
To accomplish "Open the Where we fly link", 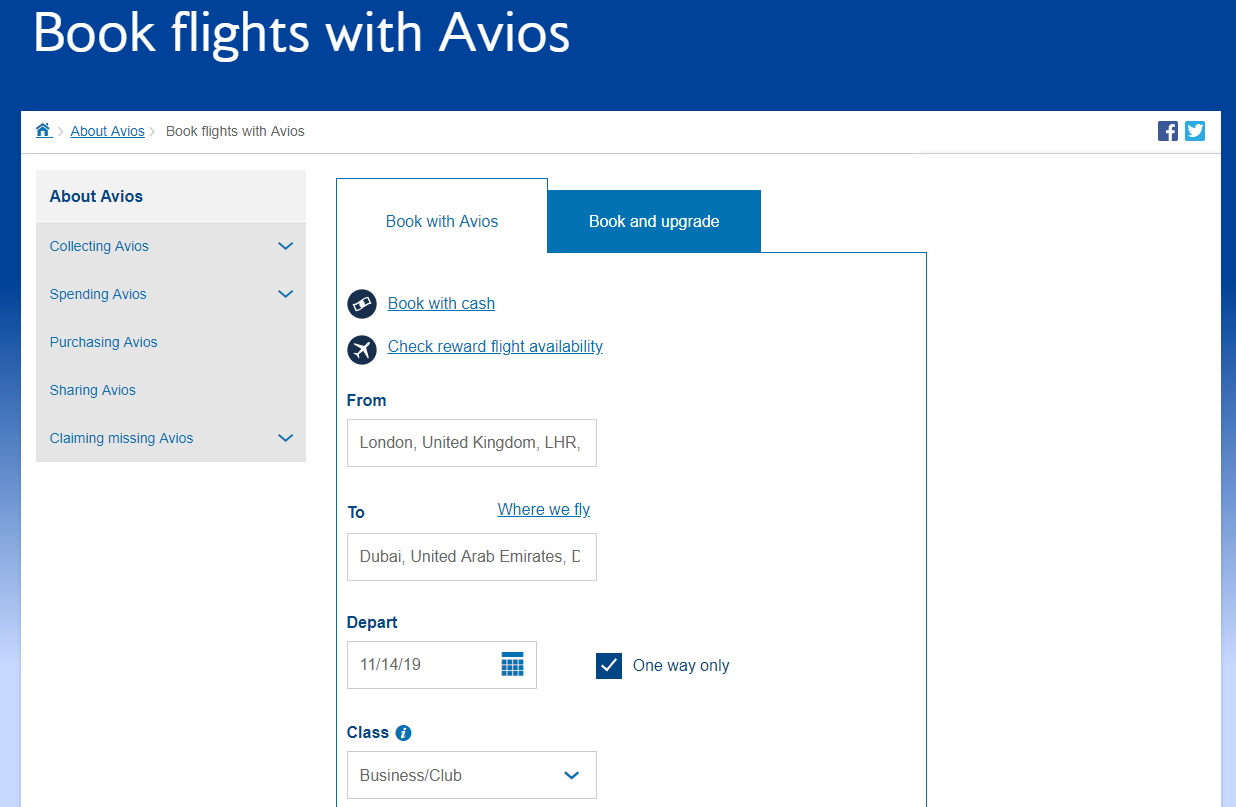I will [x=544, y=509].
